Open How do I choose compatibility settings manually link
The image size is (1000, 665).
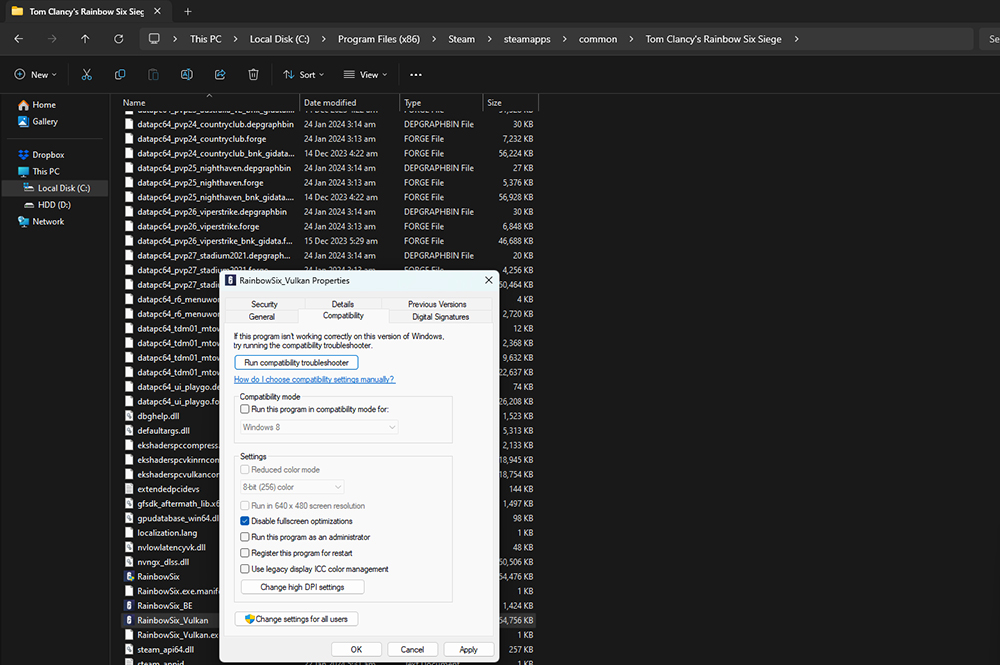click(x=314, y=379)
